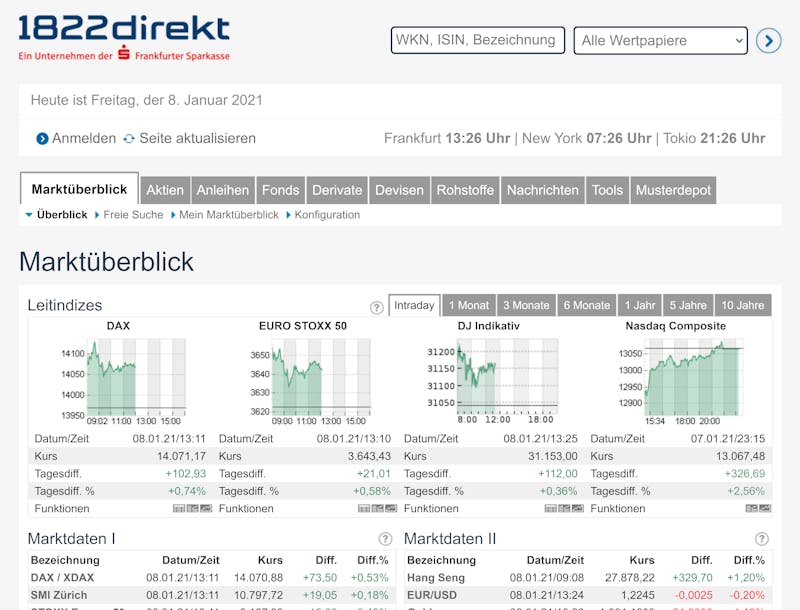This screenshot has height=610, width=800.
Task: Click the DJ Indikativ chart thumbnail
Action: pyautogui.click(x=492, y=380)
